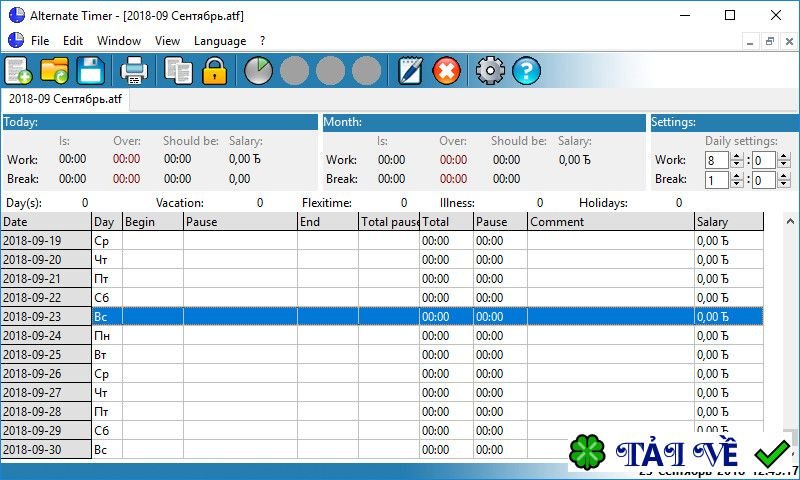Click the yellow padlock icon
This screenshot has height=480, width=800.
pos(214,71)
